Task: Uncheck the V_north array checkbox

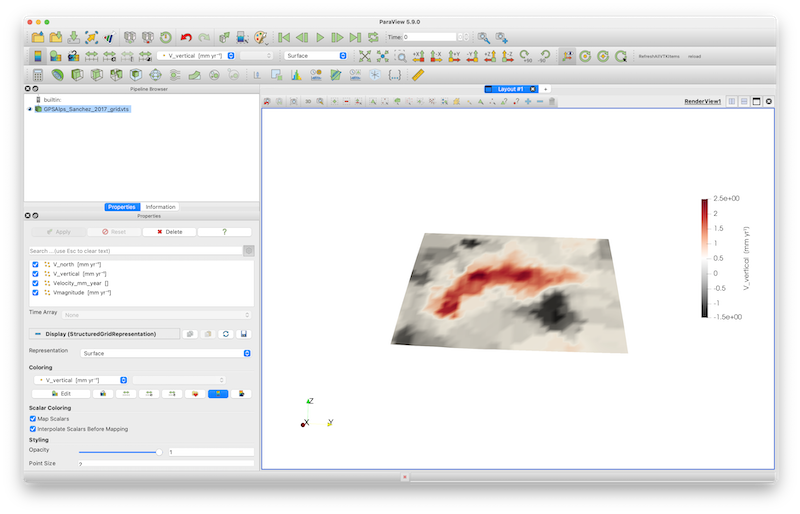Action: [36, 264]
